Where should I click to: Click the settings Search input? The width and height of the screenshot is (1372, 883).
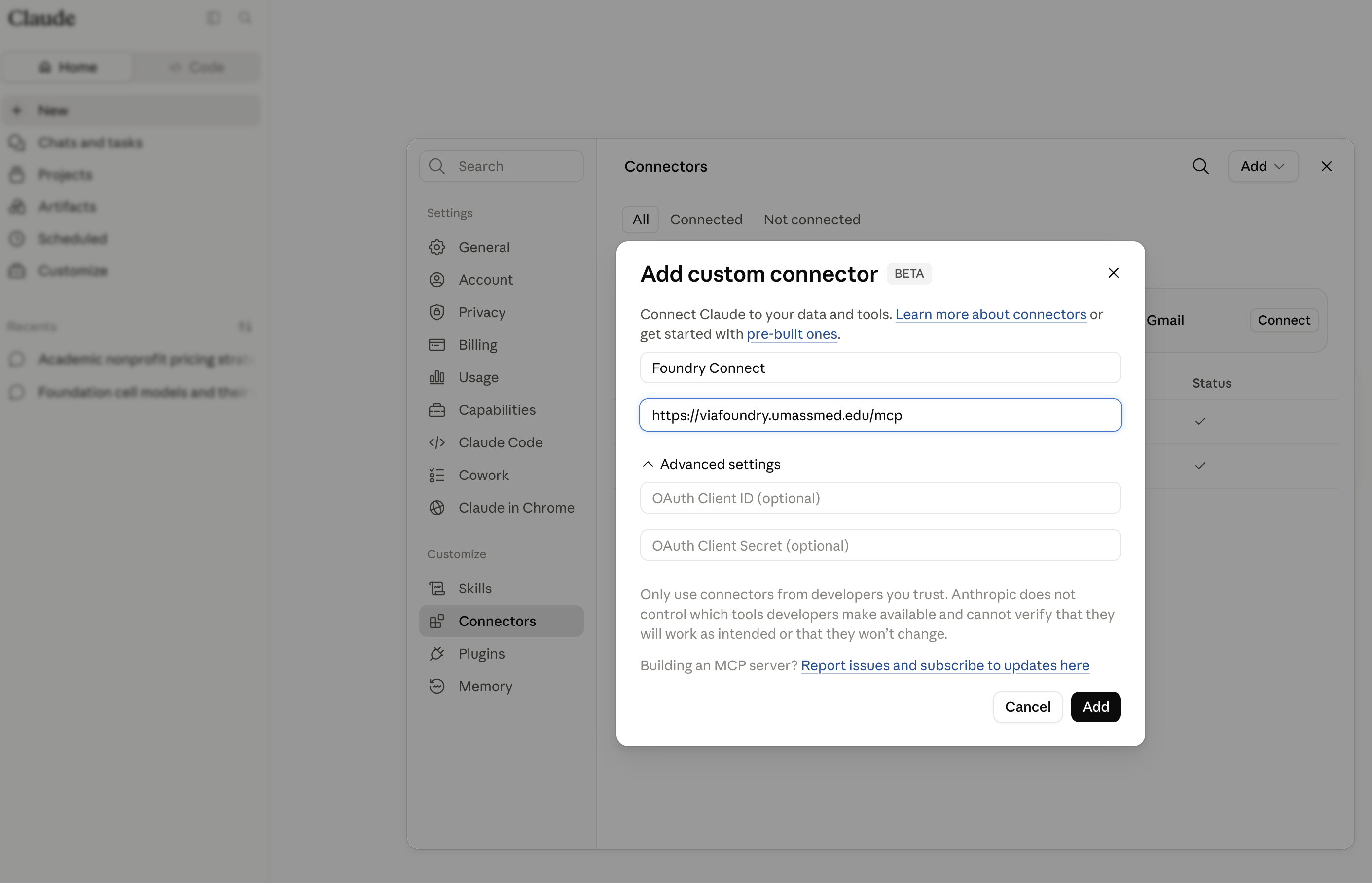click(x=501, y=166)
